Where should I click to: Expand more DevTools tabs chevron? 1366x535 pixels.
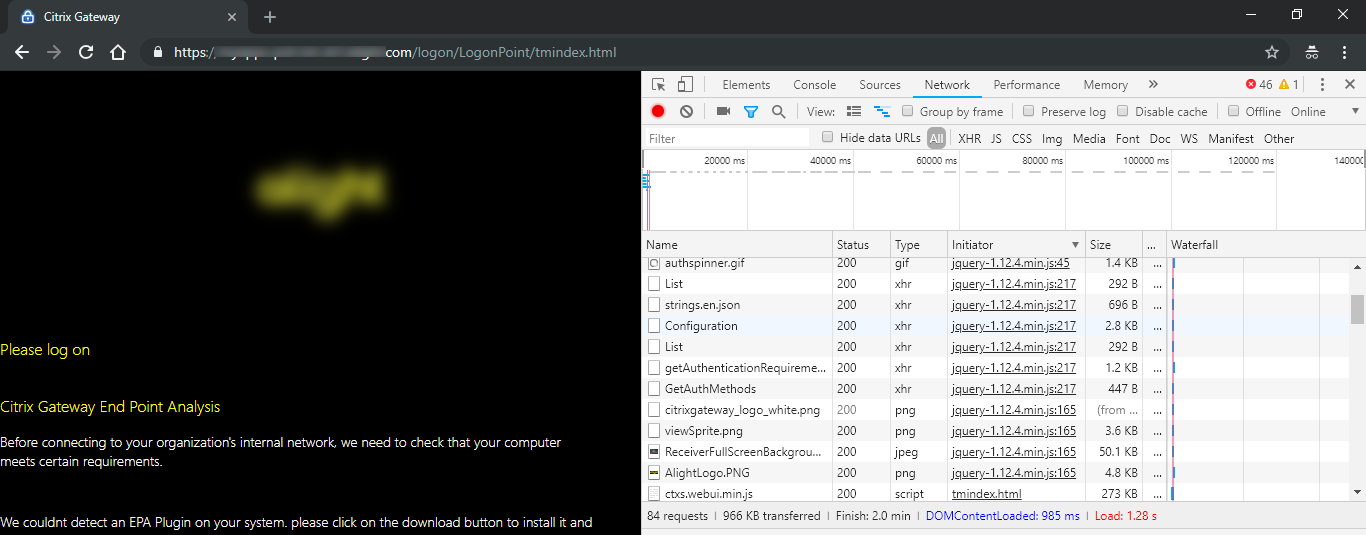pyautogui.click(x=1153, y=85)
